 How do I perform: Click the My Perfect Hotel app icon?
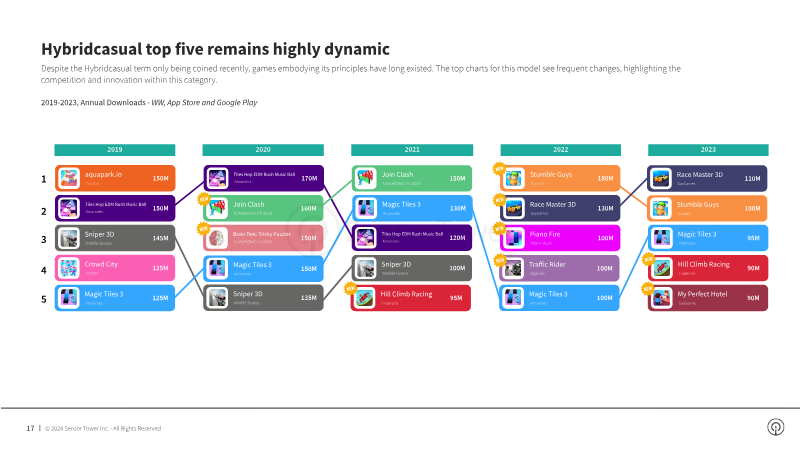(662, 298)
